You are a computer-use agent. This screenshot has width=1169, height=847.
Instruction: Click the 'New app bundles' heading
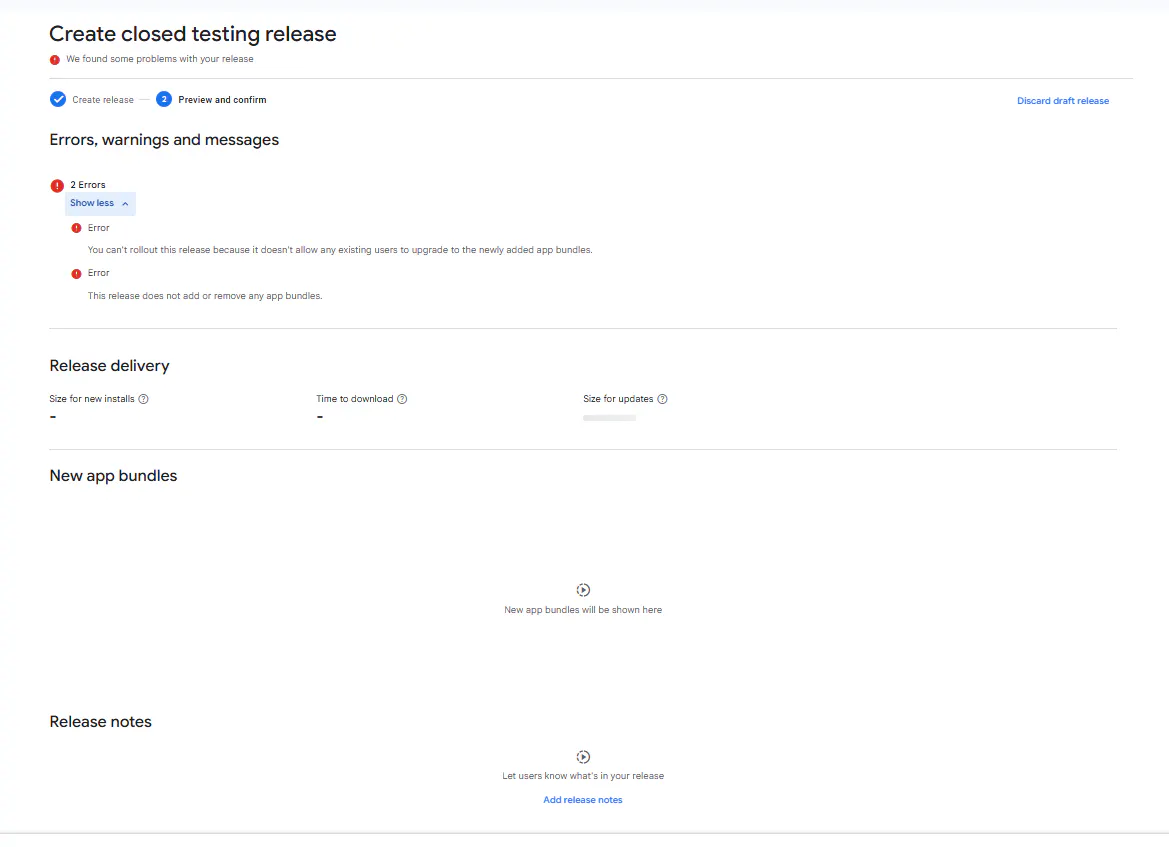pos(113,476)
